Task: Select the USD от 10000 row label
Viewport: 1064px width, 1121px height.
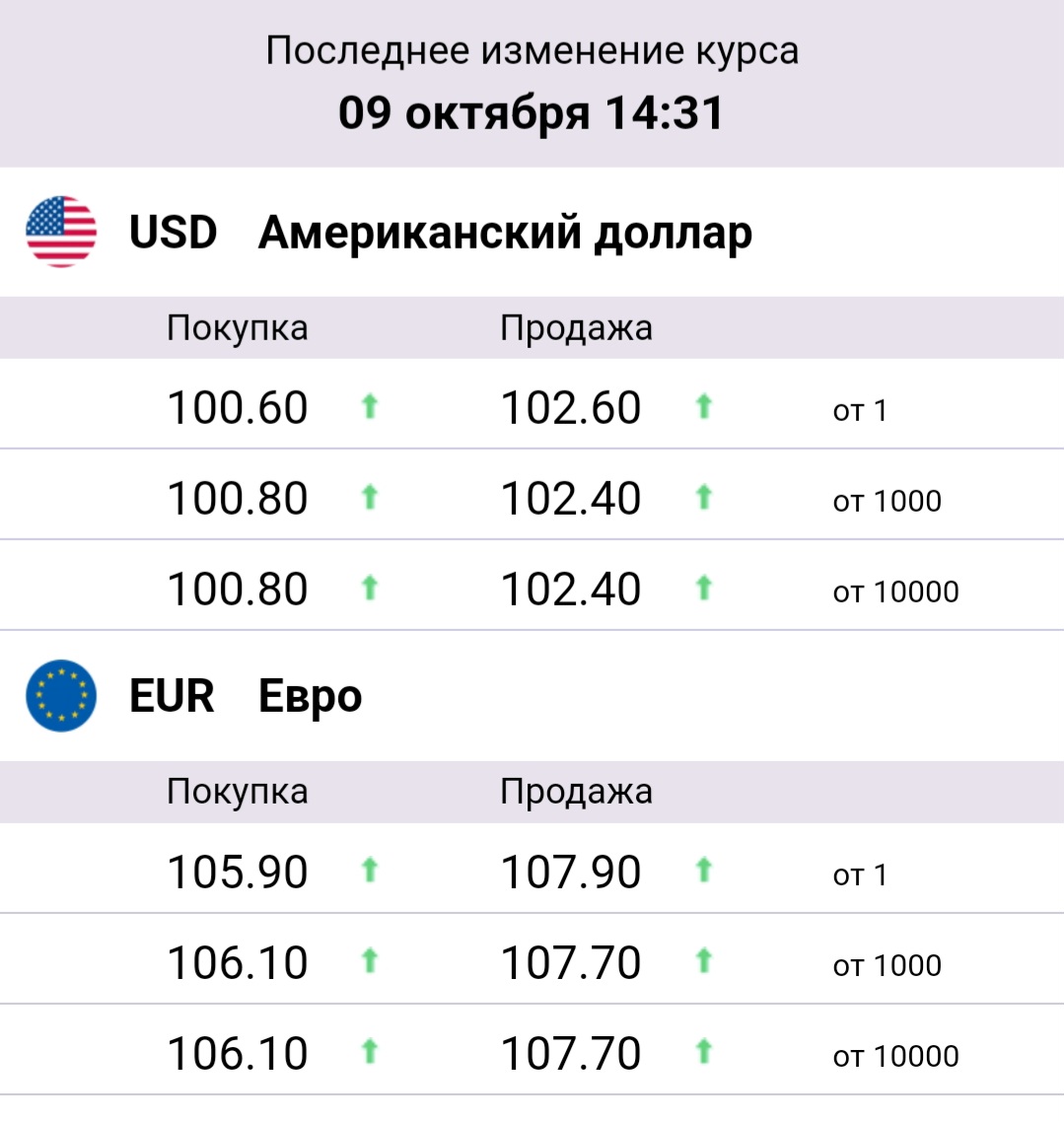Action: pos(895,592)
